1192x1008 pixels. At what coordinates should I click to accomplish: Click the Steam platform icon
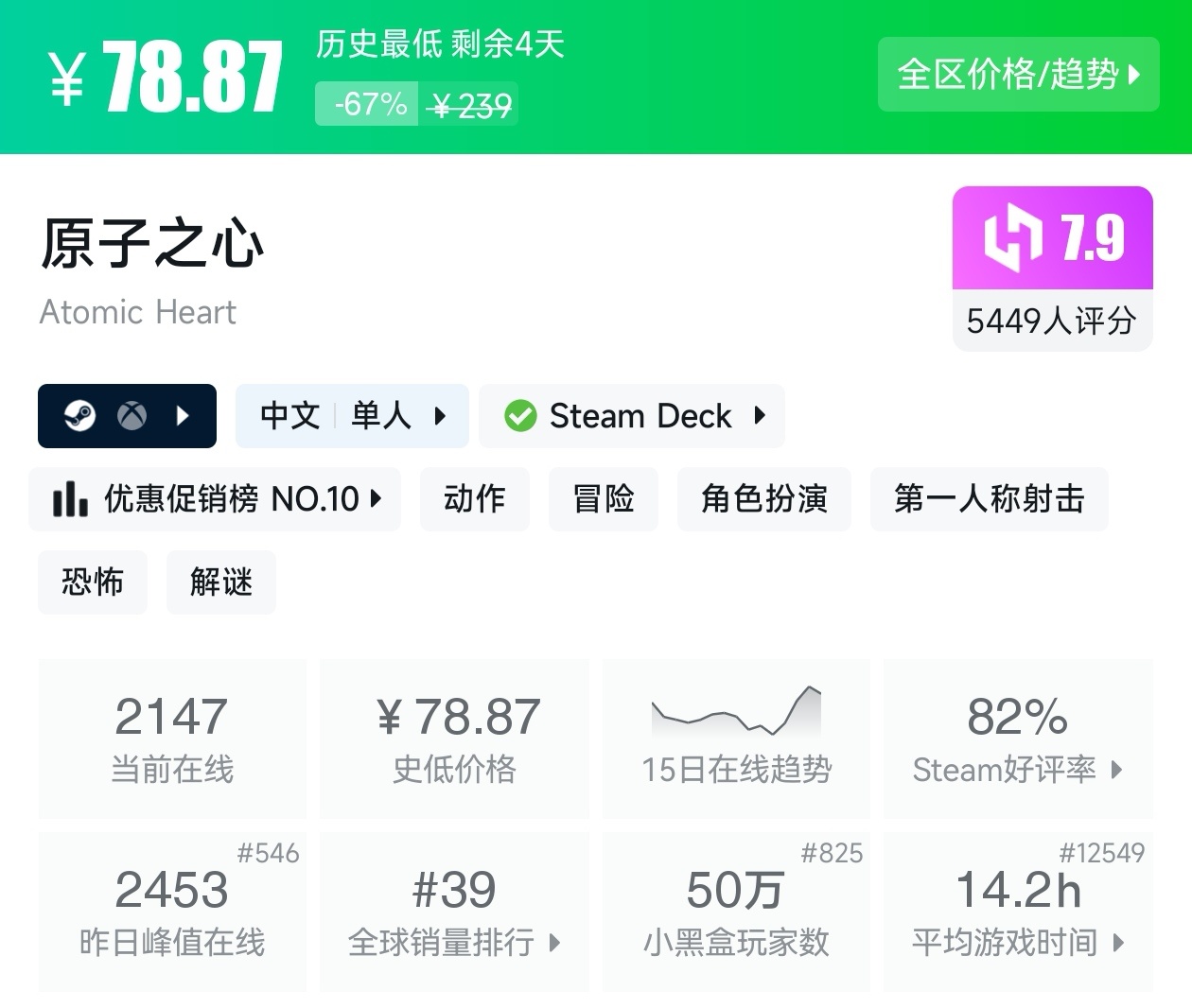click(x=79, y=415)
